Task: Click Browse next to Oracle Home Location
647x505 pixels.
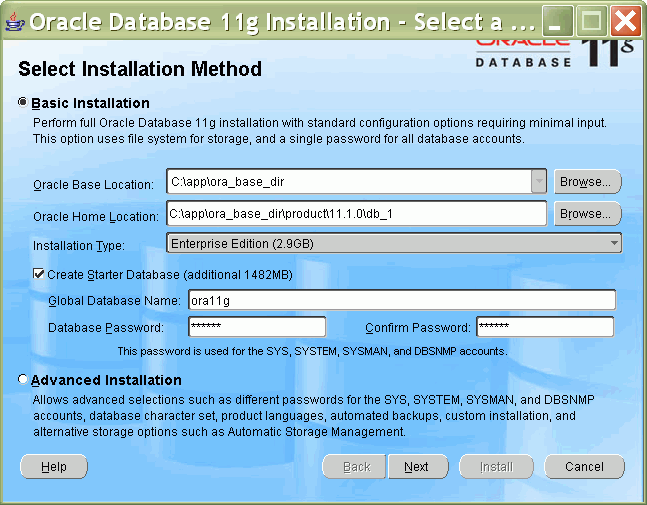Action: (587, 213)
